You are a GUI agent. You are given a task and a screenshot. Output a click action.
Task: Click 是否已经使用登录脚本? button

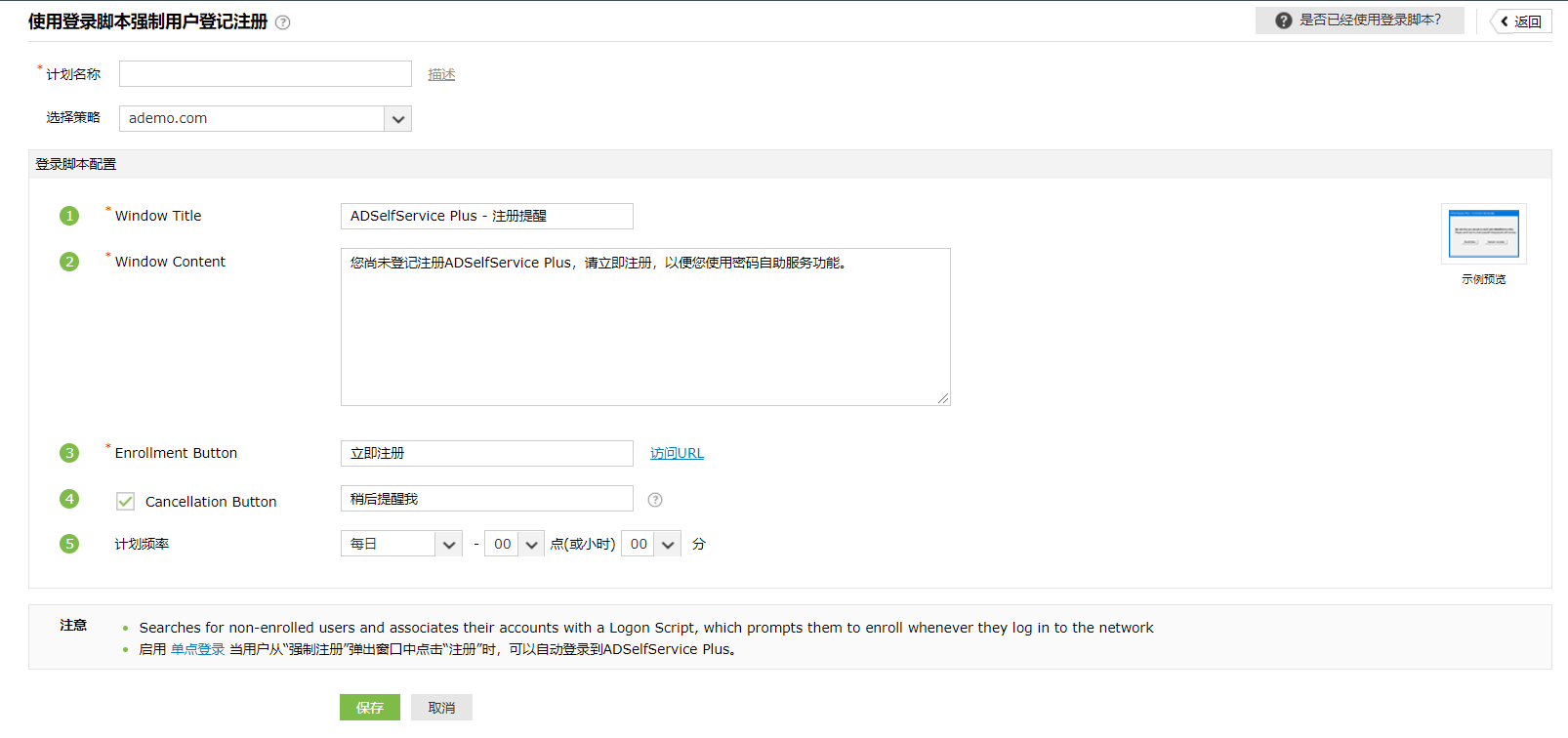coord(1360,20)
